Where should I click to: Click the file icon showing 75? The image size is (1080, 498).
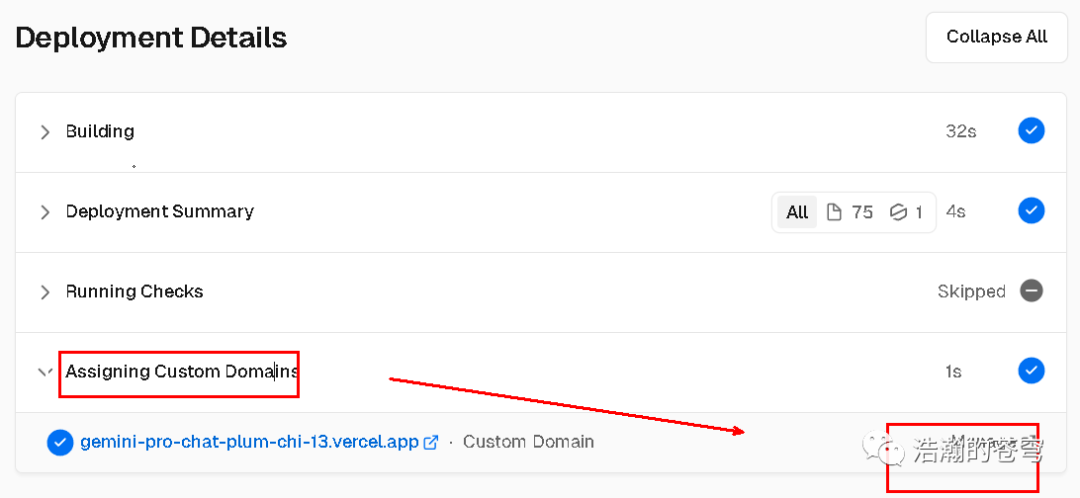pos(834,212)
